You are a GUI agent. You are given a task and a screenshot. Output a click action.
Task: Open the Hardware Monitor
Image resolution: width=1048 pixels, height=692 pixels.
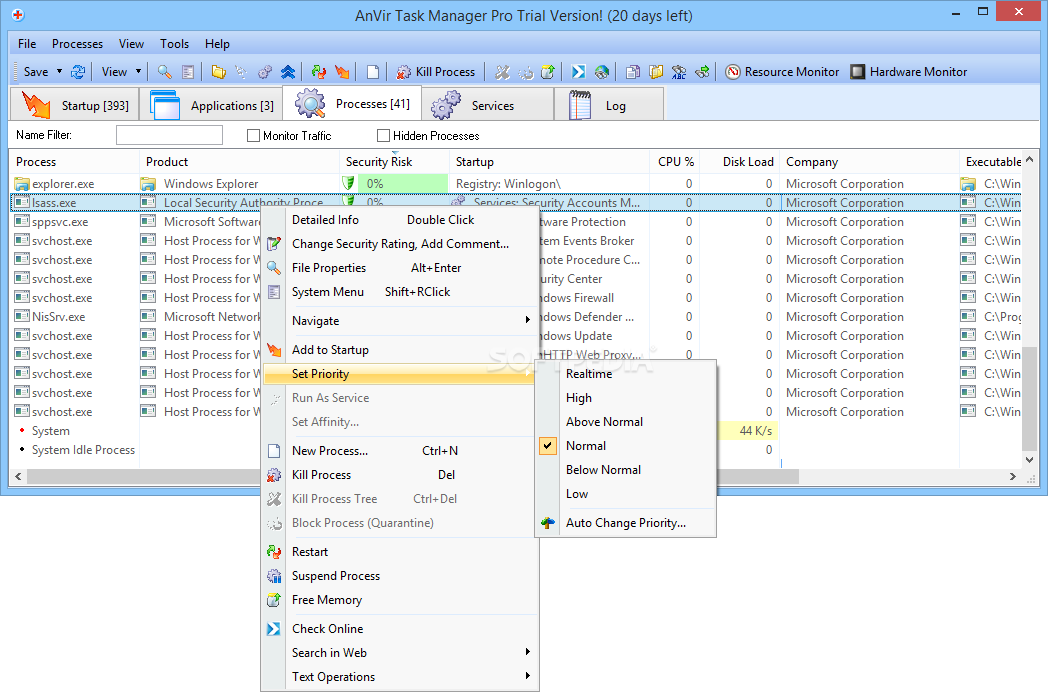tap(909, 72)
